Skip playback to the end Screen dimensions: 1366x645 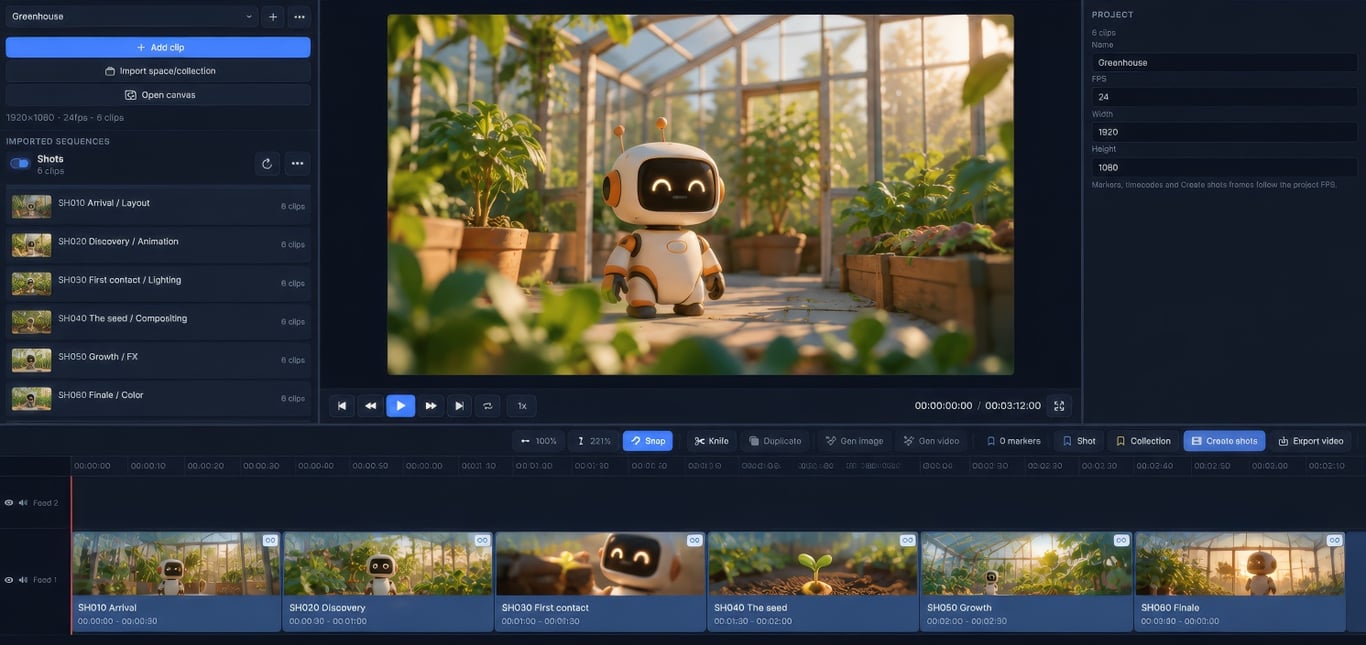[x=459, y=406]
